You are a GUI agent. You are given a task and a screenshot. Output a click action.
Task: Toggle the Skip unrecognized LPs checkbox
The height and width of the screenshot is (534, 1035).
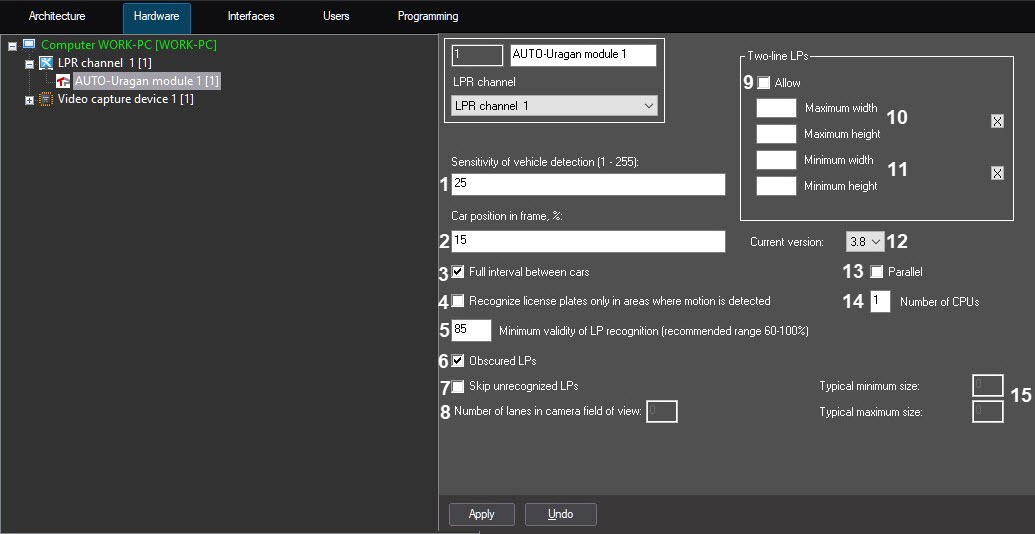click(458, 386)
